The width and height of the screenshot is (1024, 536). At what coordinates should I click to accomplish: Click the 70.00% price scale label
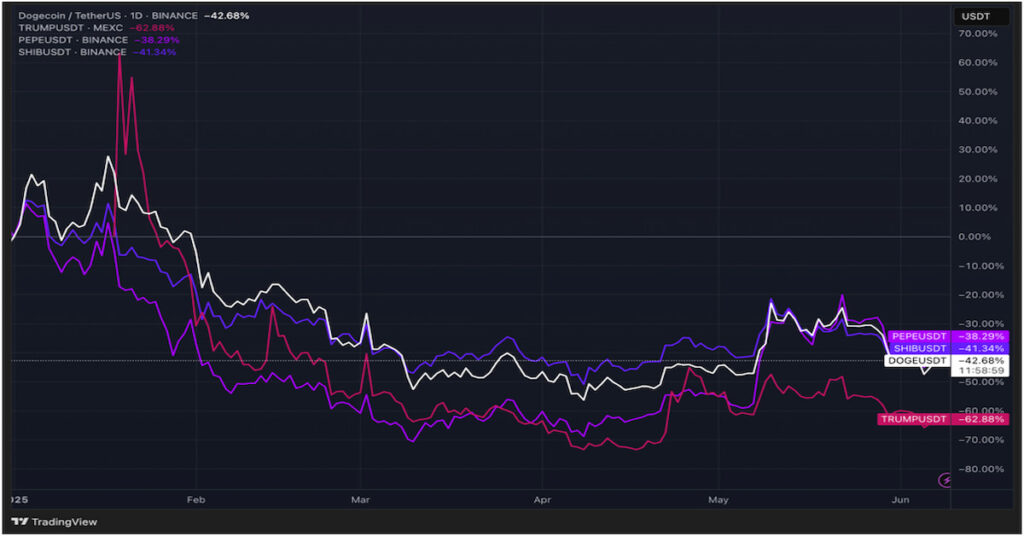click(x=978, y=33)
